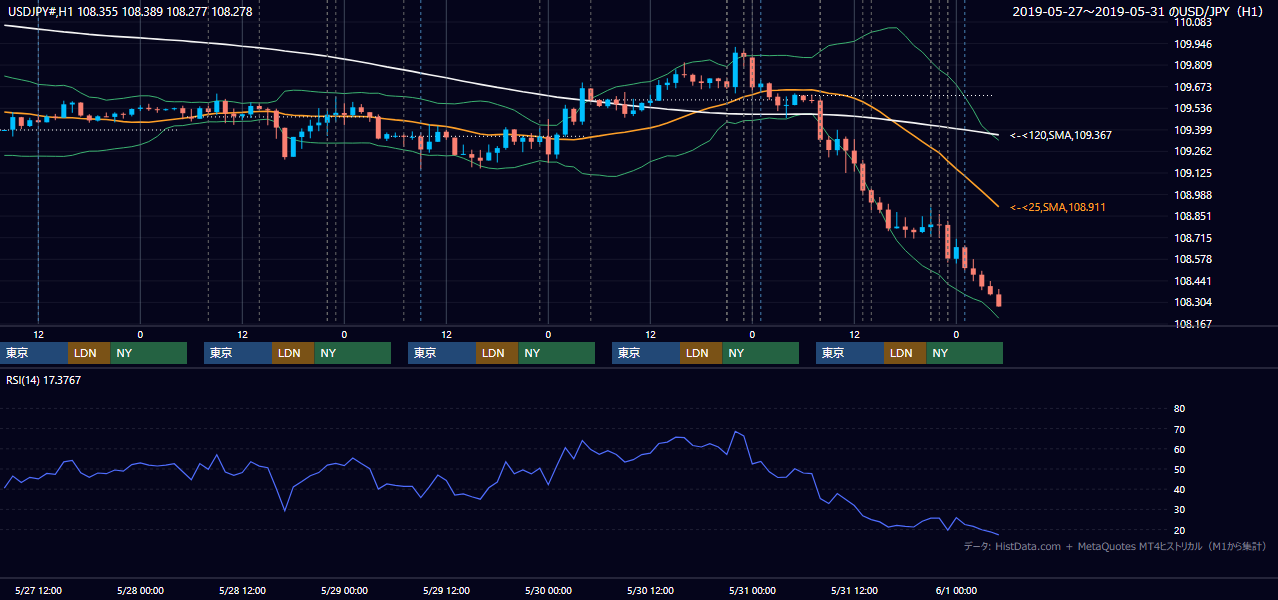Select the 5/28 00:00 date label

(139, 590)
